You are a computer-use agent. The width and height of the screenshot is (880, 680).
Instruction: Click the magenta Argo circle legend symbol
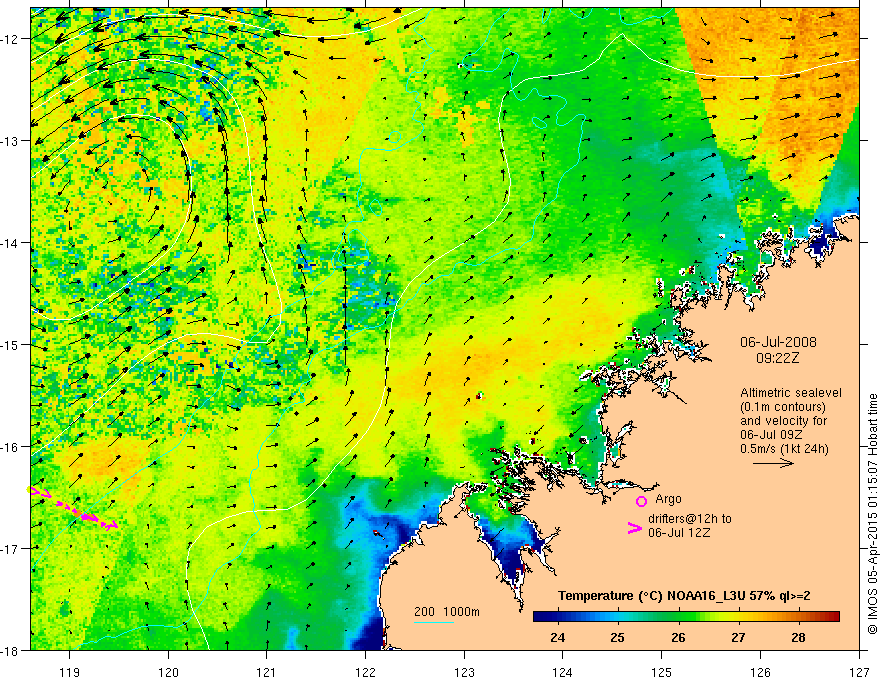pyautogui.click(x=641, y=501)
